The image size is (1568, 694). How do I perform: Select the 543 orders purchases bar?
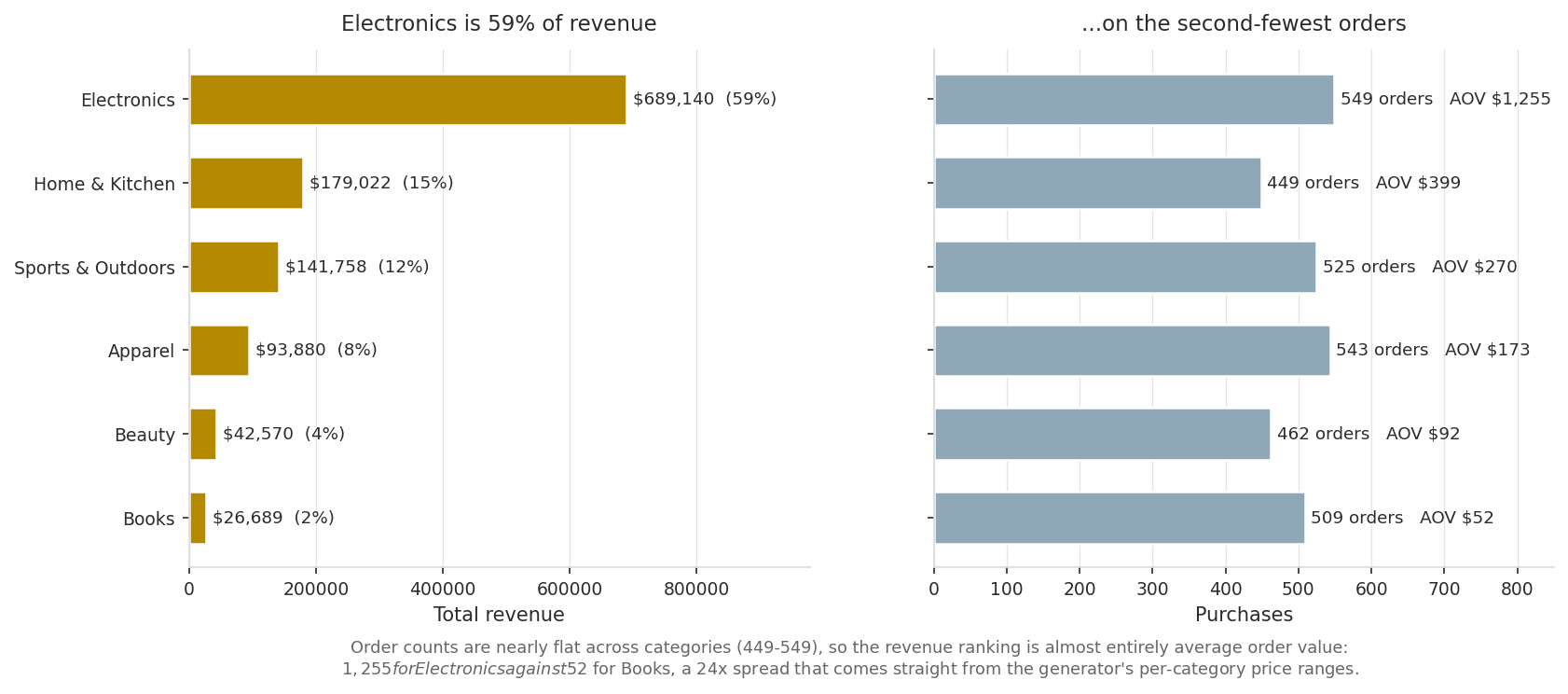tap(1132, 351)
